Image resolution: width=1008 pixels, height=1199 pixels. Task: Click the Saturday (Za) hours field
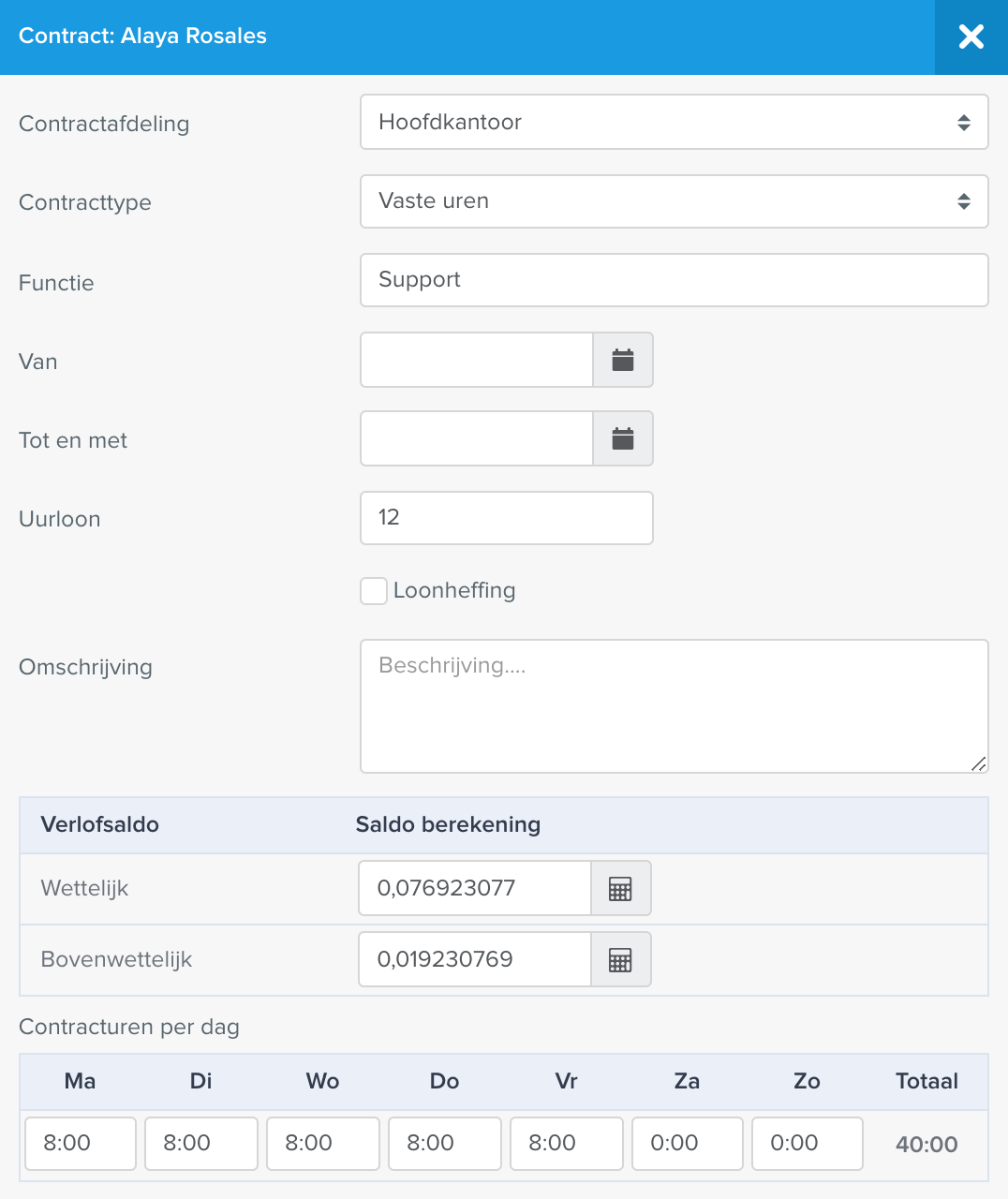point(688,1144)
